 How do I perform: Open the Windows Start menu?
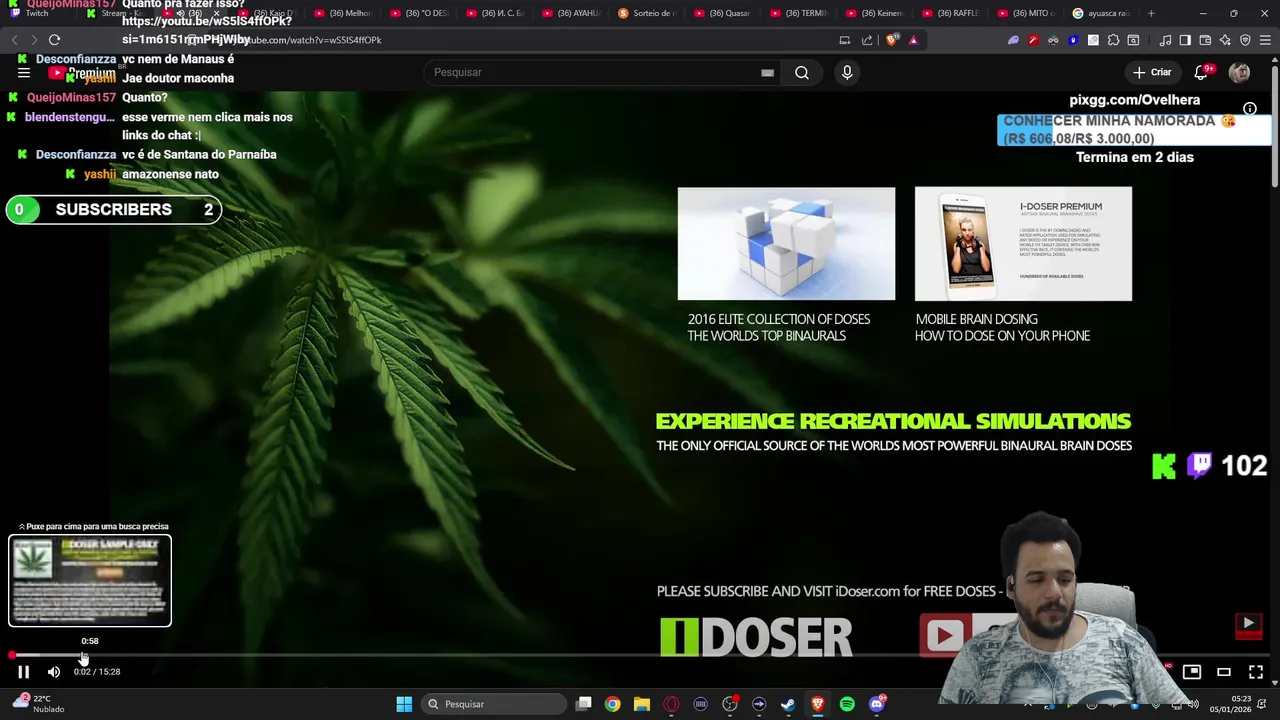pos(404,704)
